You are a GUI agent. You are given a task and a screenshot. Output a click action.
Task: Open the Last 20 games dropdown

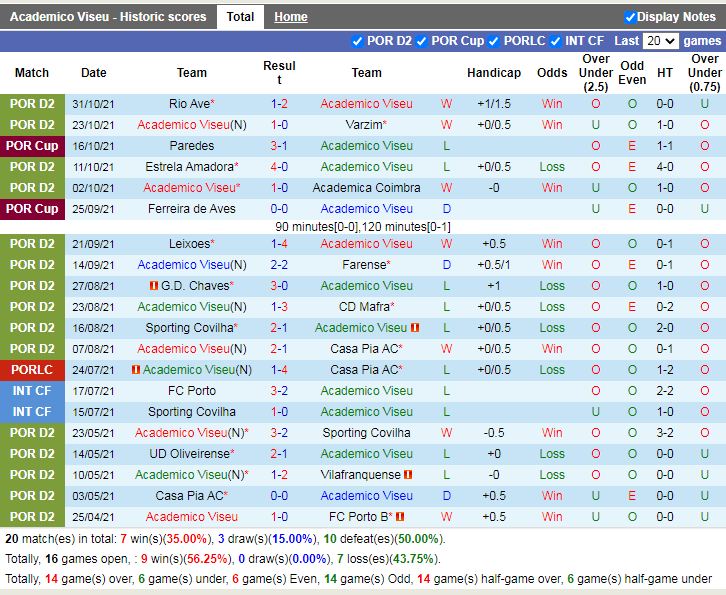[x=661, y=41]
